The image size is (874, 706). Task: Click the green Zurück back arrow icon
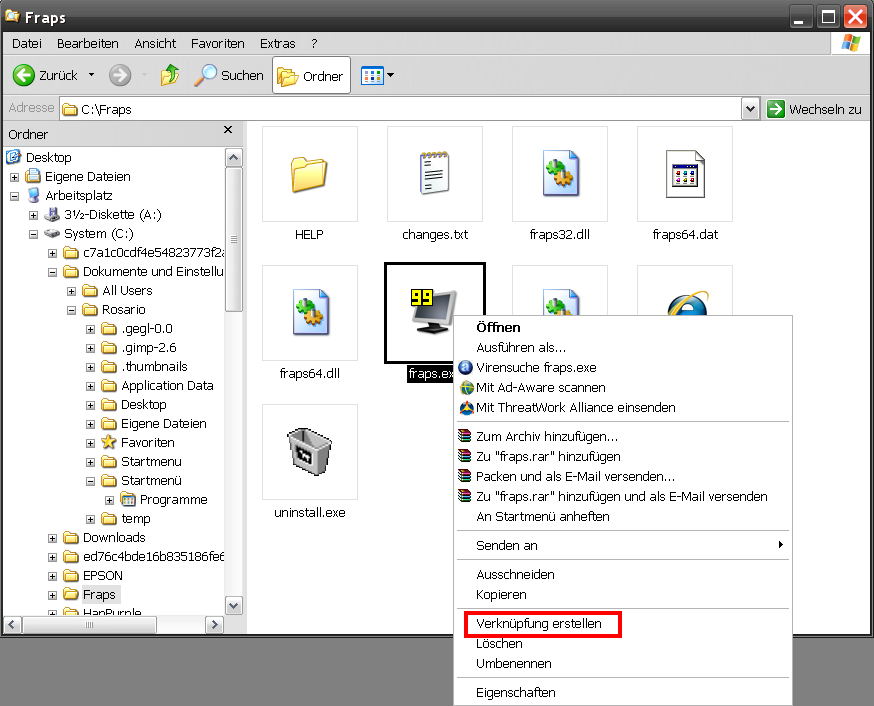(x=23, y=75)
